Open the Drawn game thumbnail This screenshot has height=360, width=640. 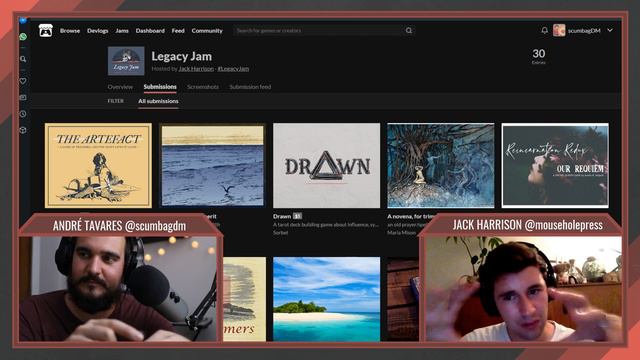[327, 165]
